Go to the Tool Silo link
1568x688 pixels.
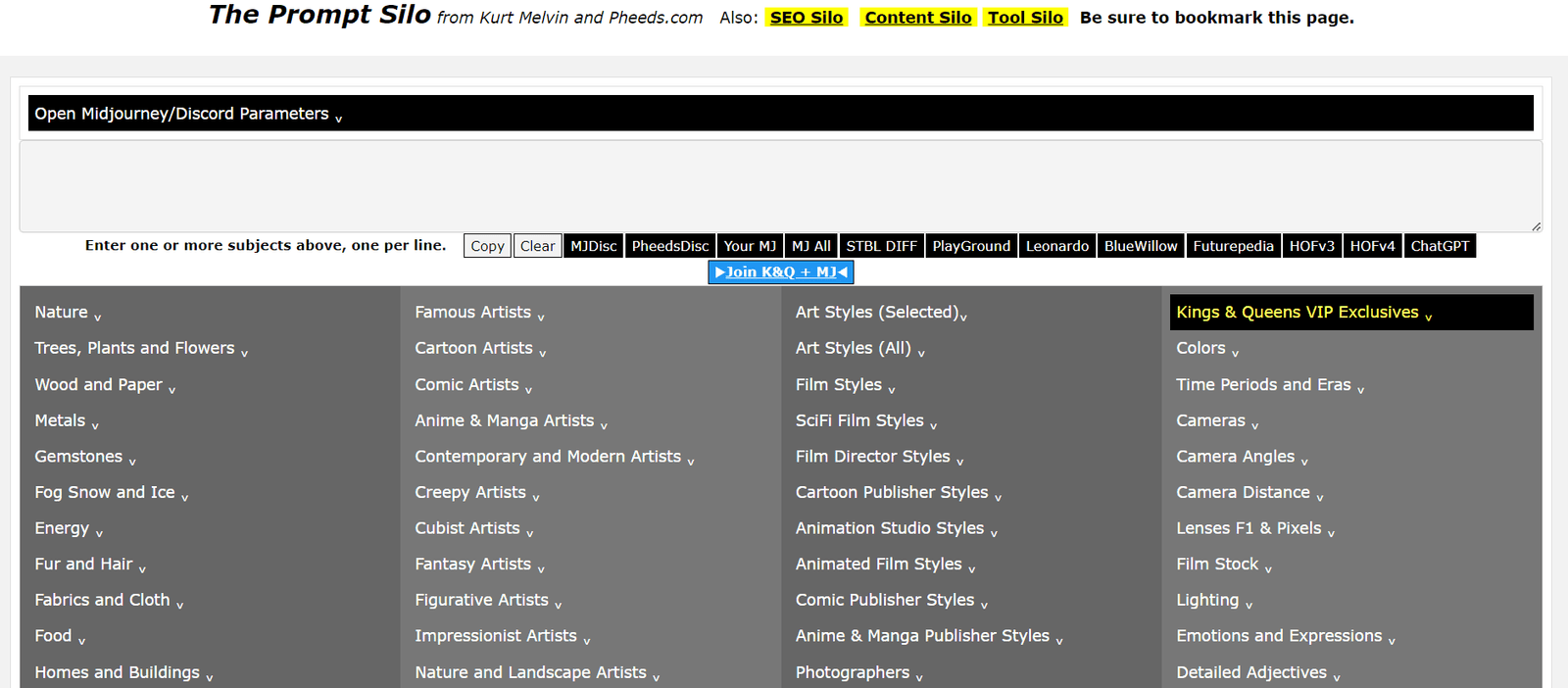click(x=1025, y=18)
